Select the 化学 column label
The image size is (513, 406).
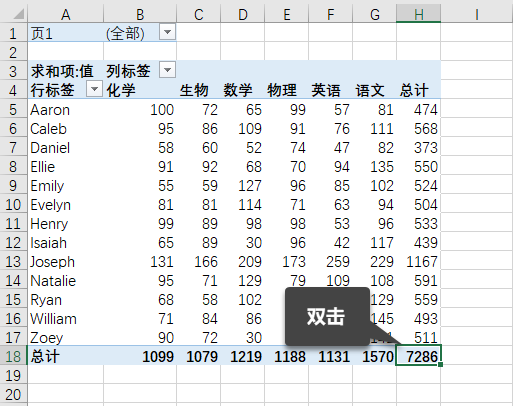pyautogui.click(x=140, y=90)
